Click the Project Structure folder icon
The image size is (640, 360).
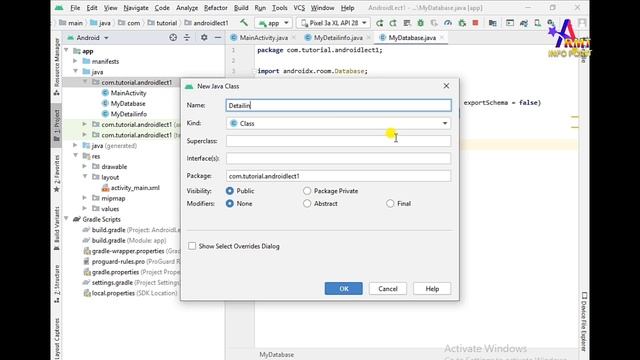click(x=493, y=23)
